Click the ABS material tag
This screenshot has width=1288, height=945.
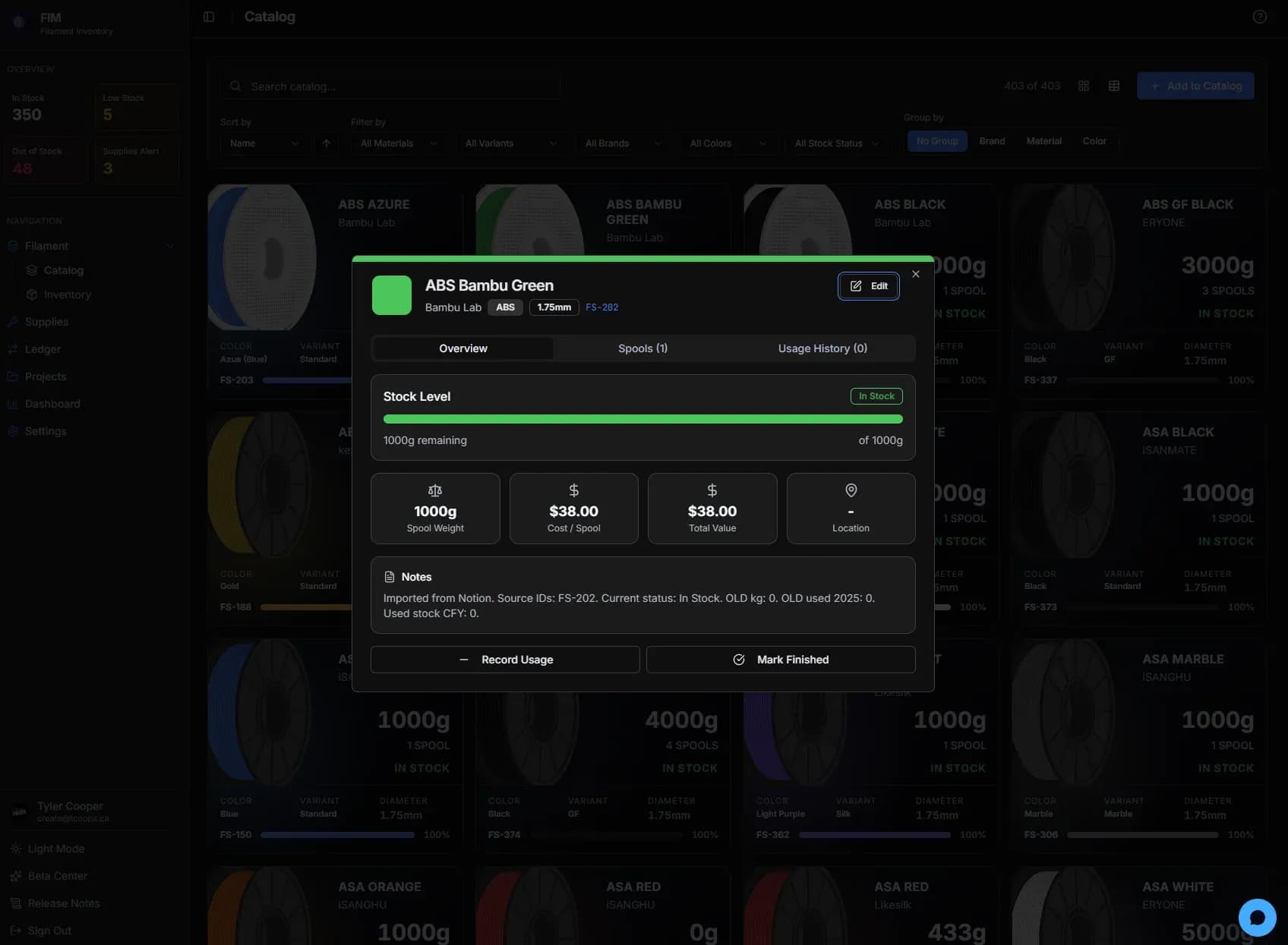505,307
